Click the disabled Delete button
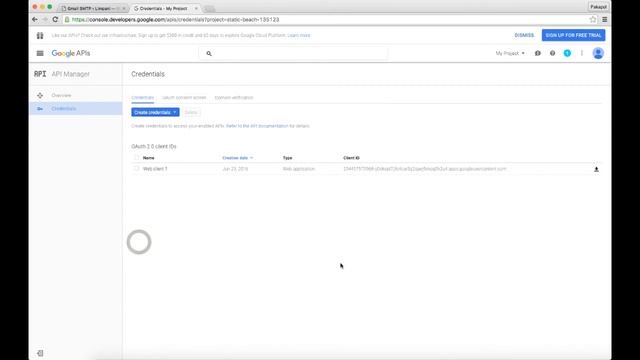Image resolution: width=640 pixels, height=360 pixels. [x=191, y=112]
